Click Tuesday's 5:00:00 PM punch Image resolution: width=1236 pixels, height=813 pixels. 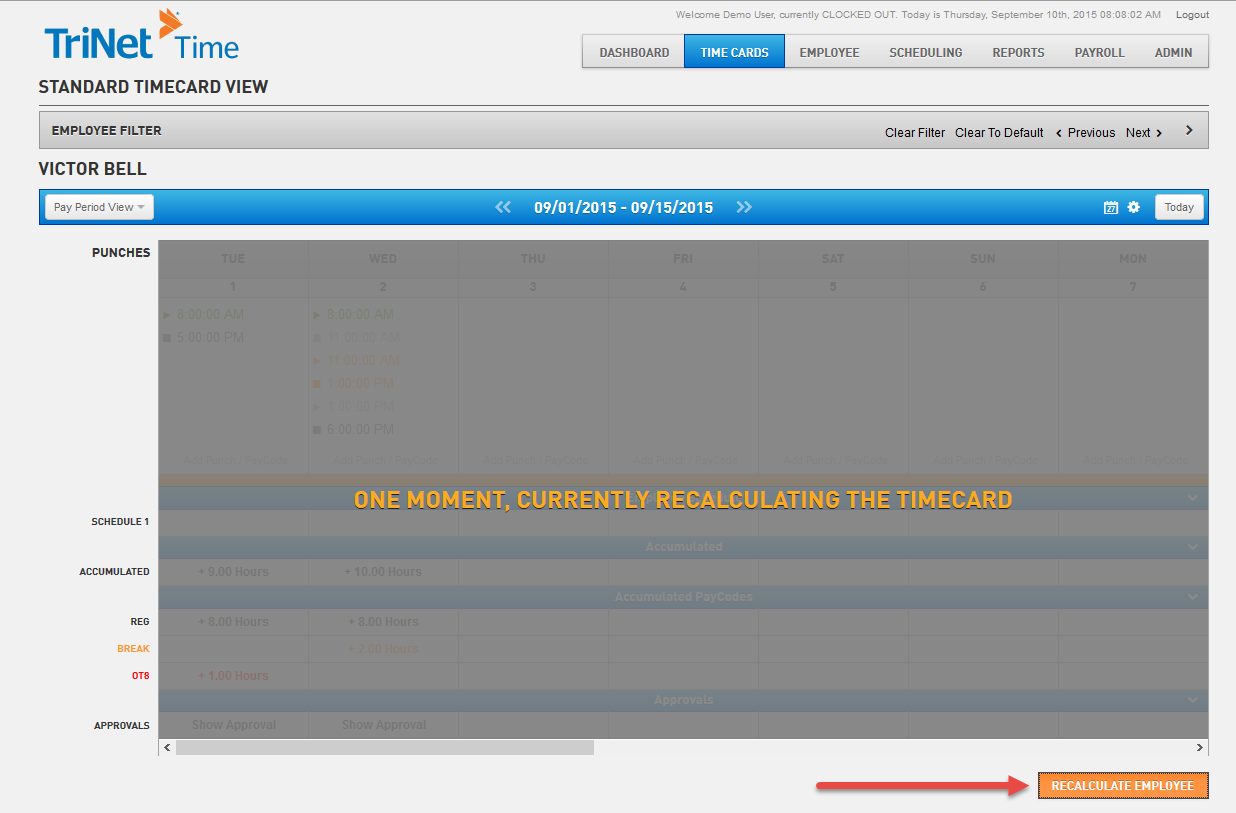[x=210, y=337]
